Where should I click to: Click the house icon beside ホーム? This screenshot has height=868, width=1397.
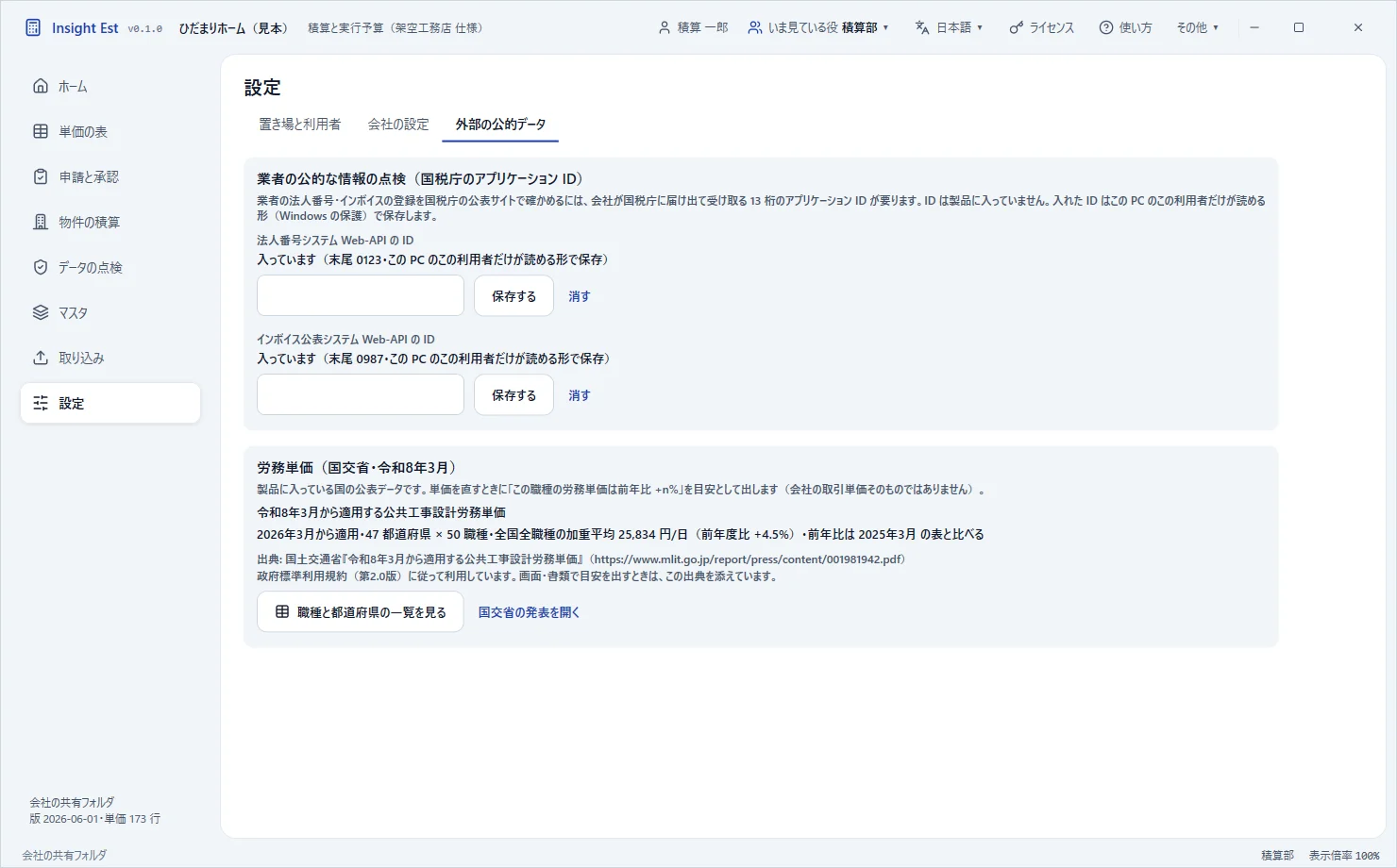(41, 86)
